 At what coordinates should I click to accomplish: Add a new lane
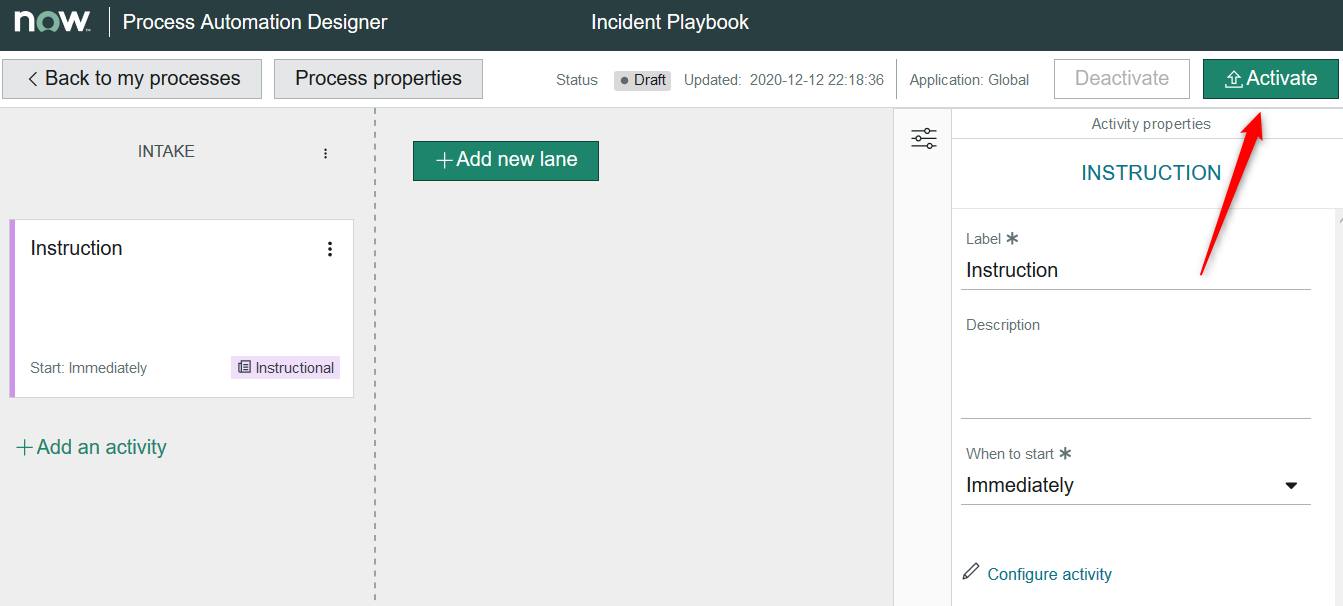505,160
